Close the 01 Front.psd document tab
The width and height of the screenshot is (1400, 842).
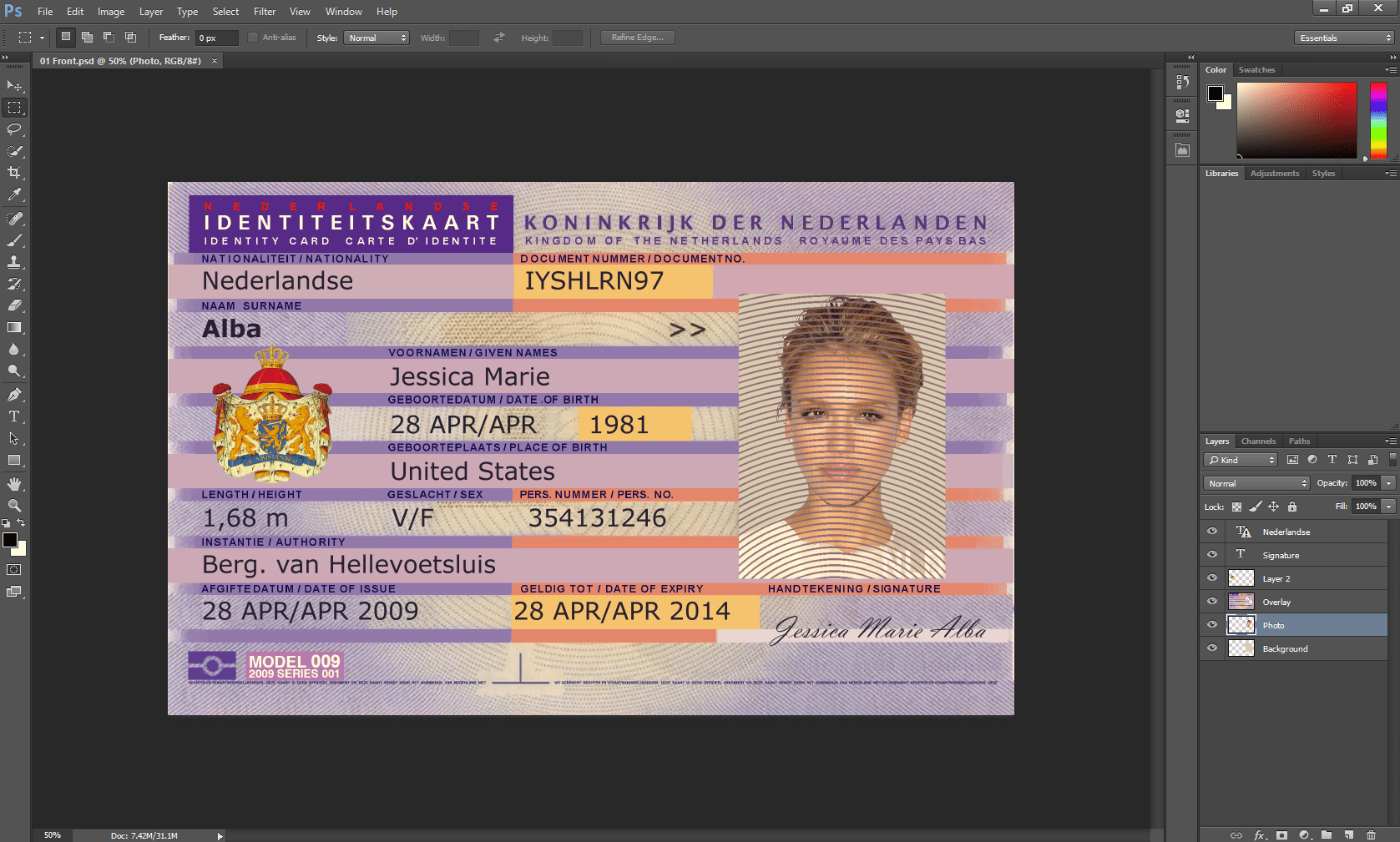[215, 61]
